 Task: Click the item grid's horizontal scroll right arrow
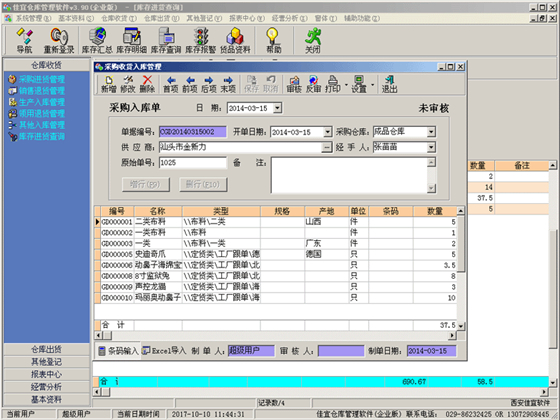tap(452, 336)
